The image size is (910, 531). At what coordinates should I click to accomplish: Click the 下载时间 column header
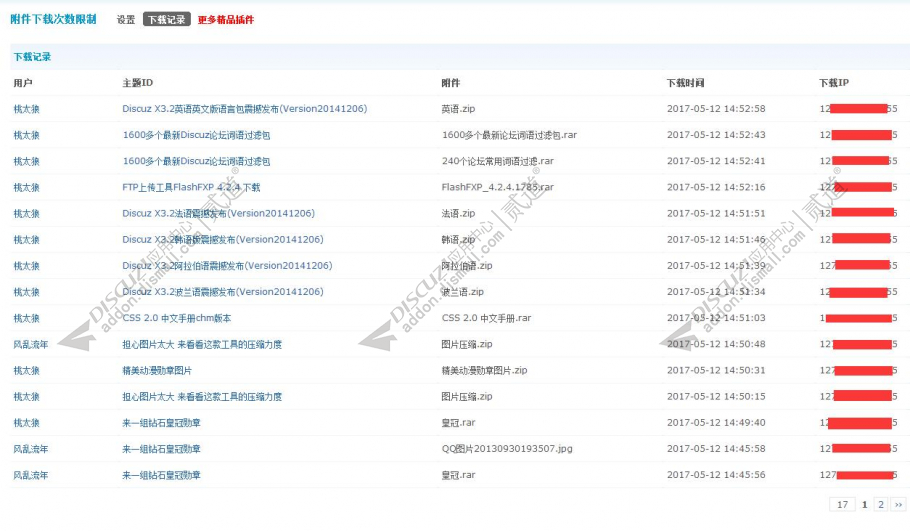click(685, 83)
